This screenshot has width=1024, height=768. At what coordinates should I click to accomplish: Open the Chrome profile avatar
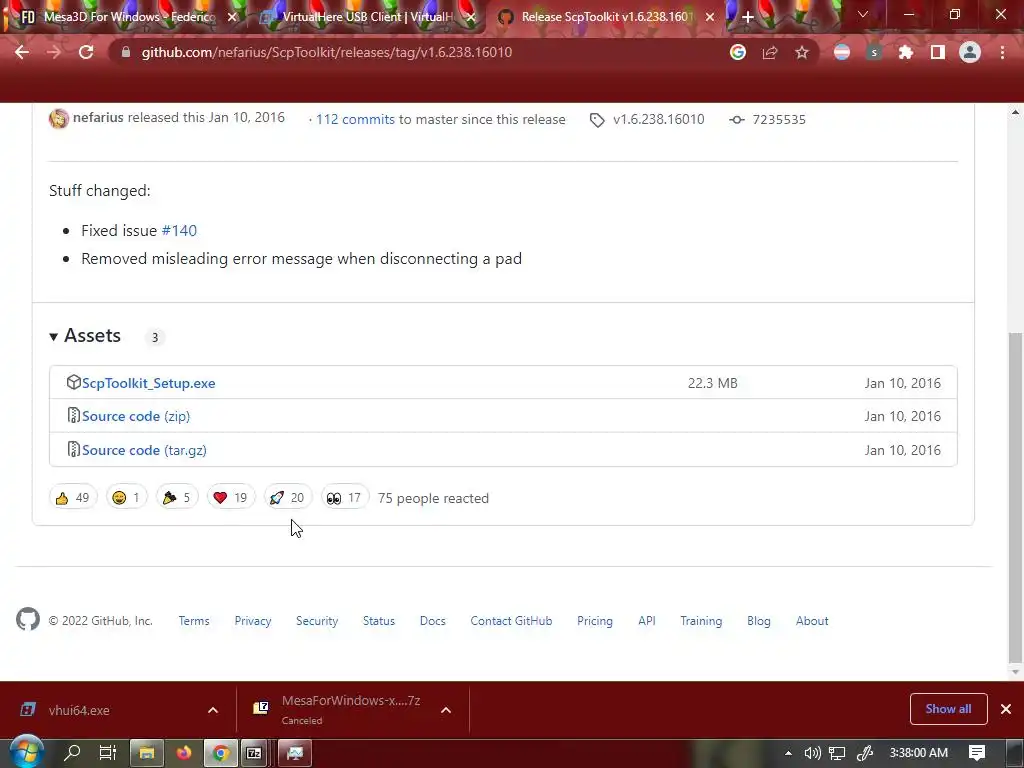click(970, 52)
